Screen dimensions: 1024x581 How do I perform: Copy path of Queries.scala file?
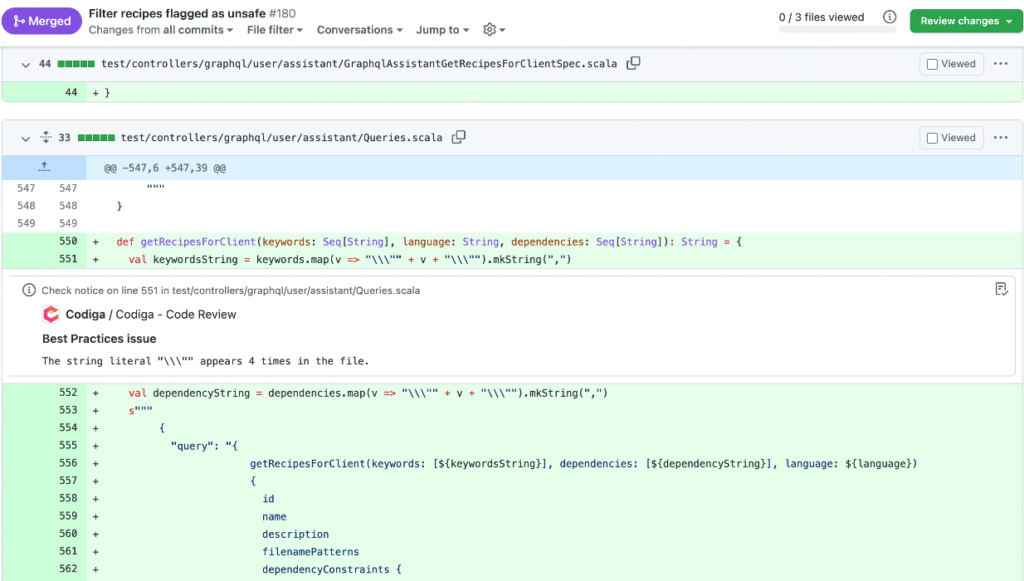[x=458, y=137]
